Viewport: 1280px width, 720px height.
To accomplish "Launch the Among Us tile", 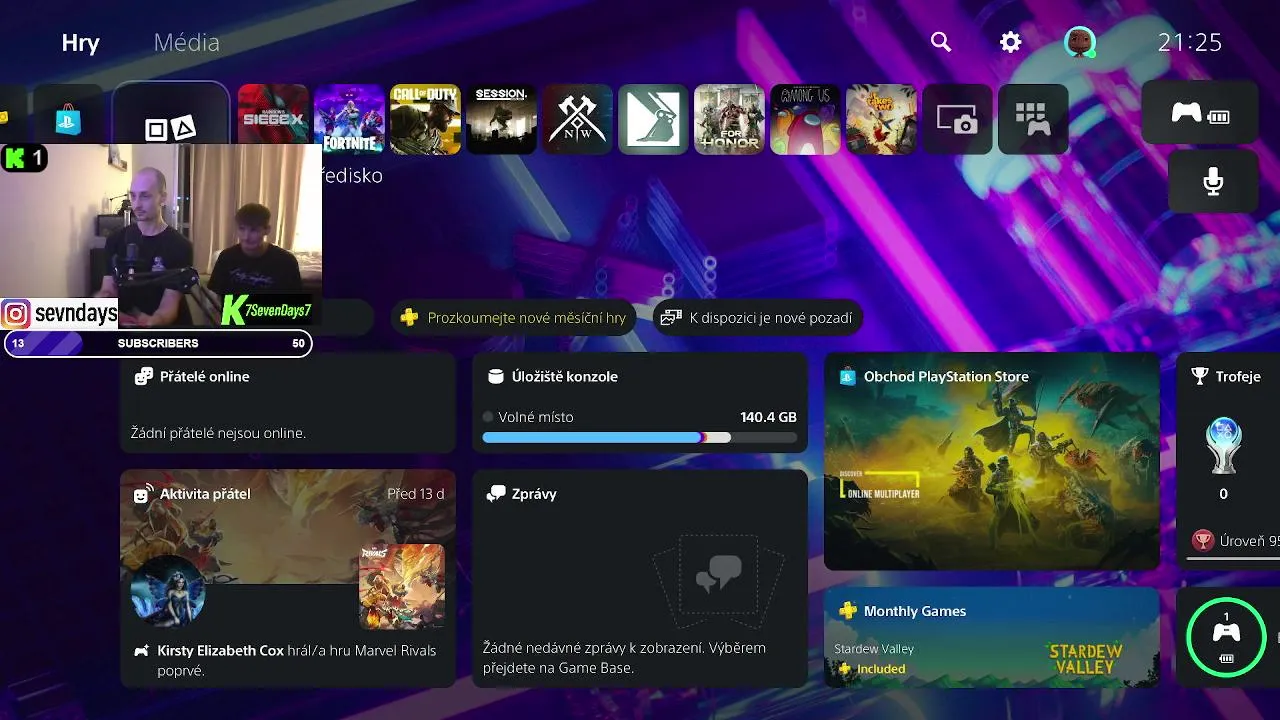I will pyautogui.click(x=805, y=119).
